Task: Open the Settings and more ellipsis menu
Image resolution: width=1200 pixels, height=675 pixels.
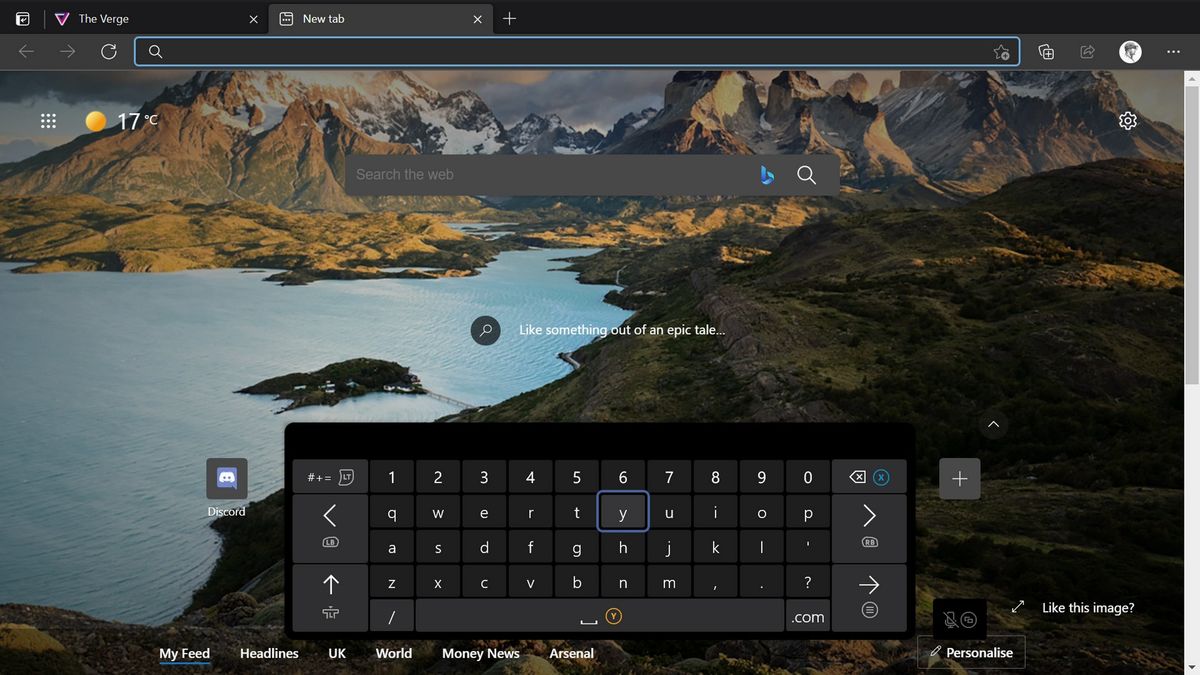Action: pyautogui.click(x=1172, y=51)
